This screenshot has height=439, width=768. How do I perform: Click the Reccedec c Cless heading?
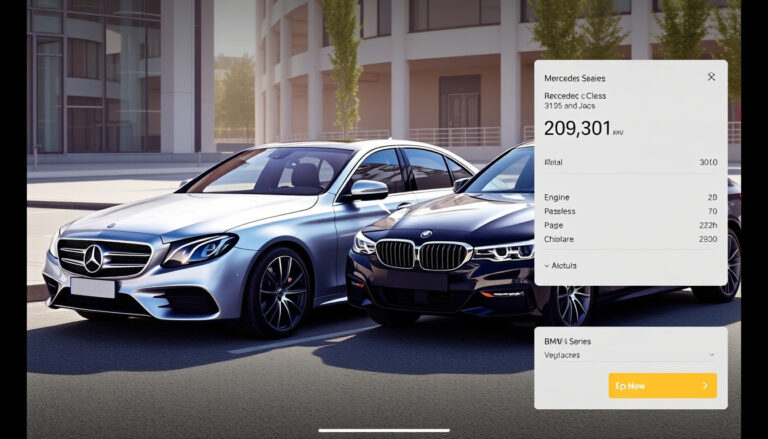tap(575, 96)
